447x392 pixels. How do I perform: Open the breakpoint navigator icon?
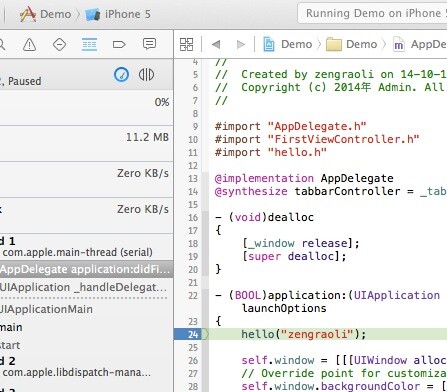119,44
